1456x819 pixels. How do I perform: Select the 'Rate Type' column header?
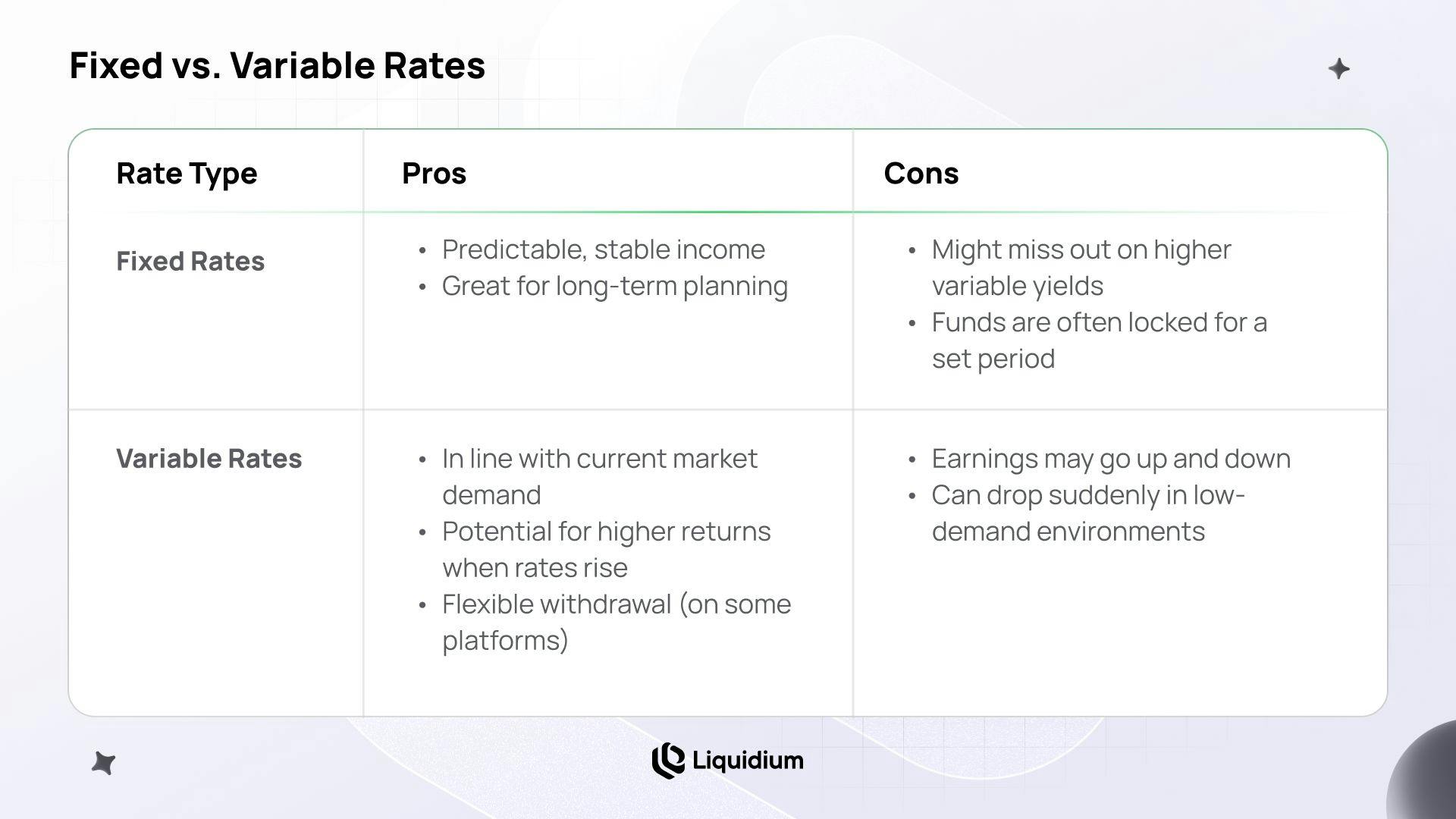187,174
